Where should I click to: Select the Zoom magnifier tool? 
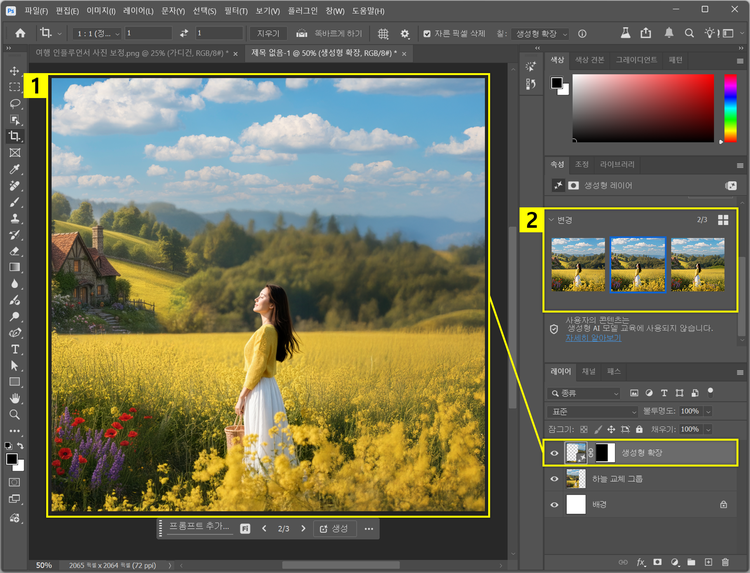15,414
